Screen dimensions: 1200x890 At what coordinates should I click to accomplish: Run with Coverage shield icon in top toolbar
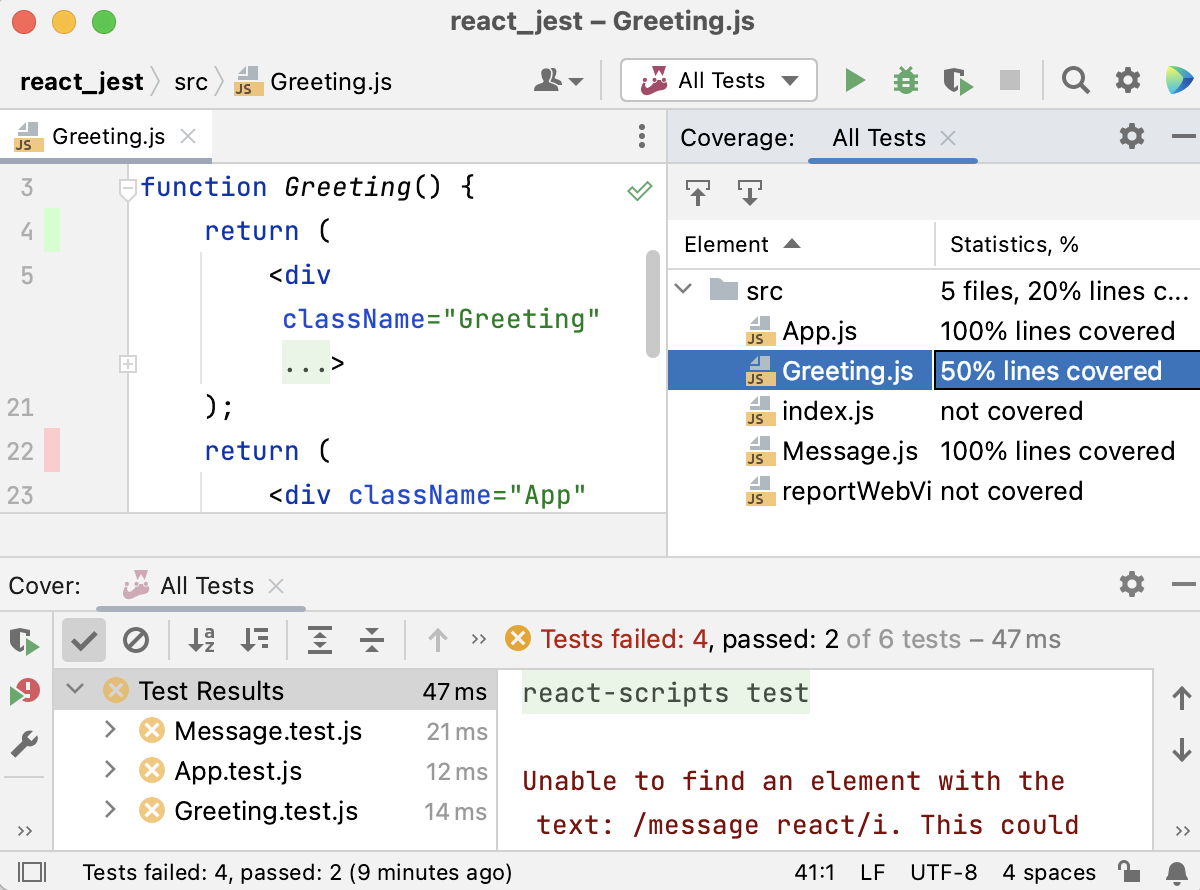click(957, 81)
